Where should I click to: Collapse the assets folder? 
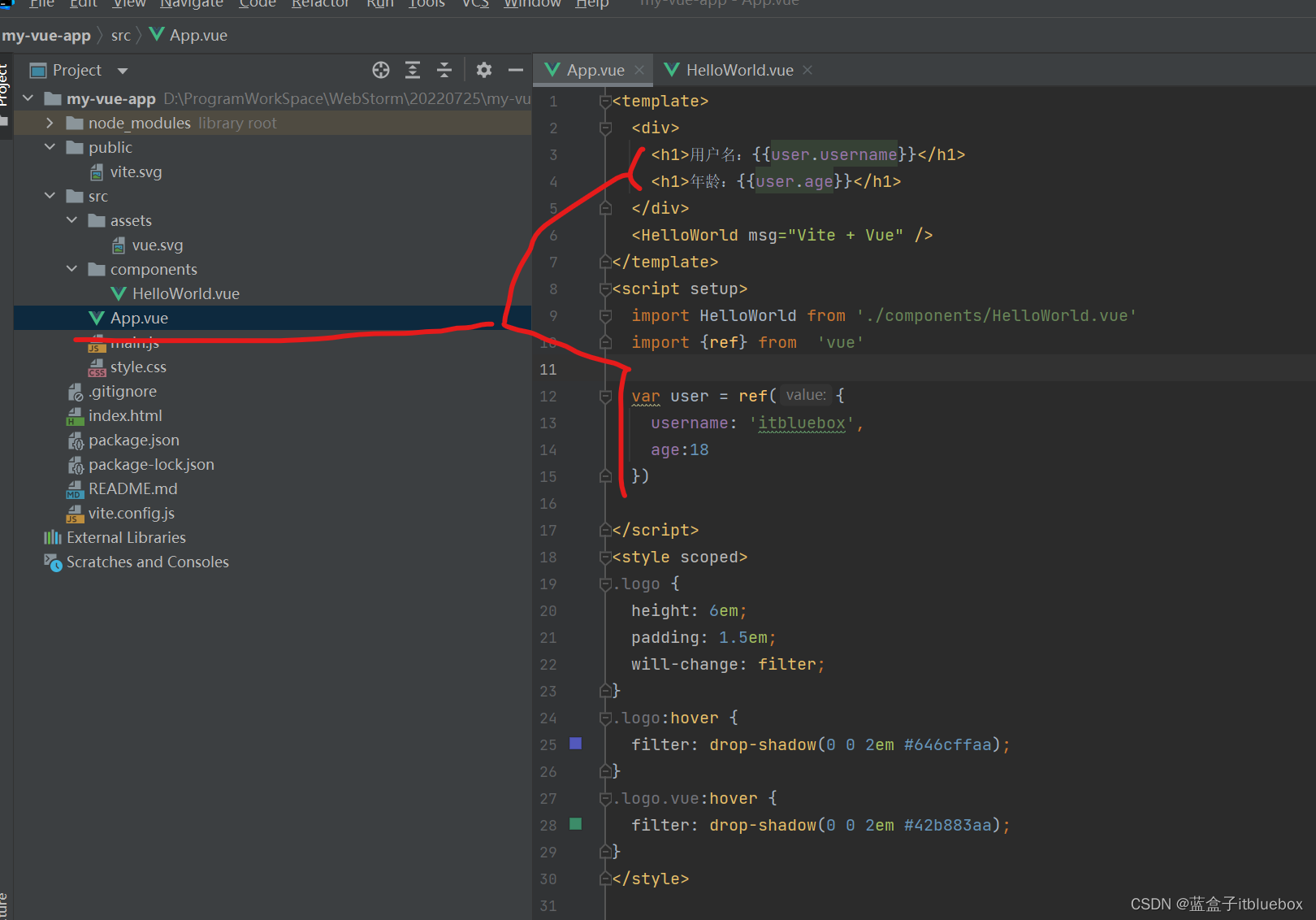[x=71, y=220]
